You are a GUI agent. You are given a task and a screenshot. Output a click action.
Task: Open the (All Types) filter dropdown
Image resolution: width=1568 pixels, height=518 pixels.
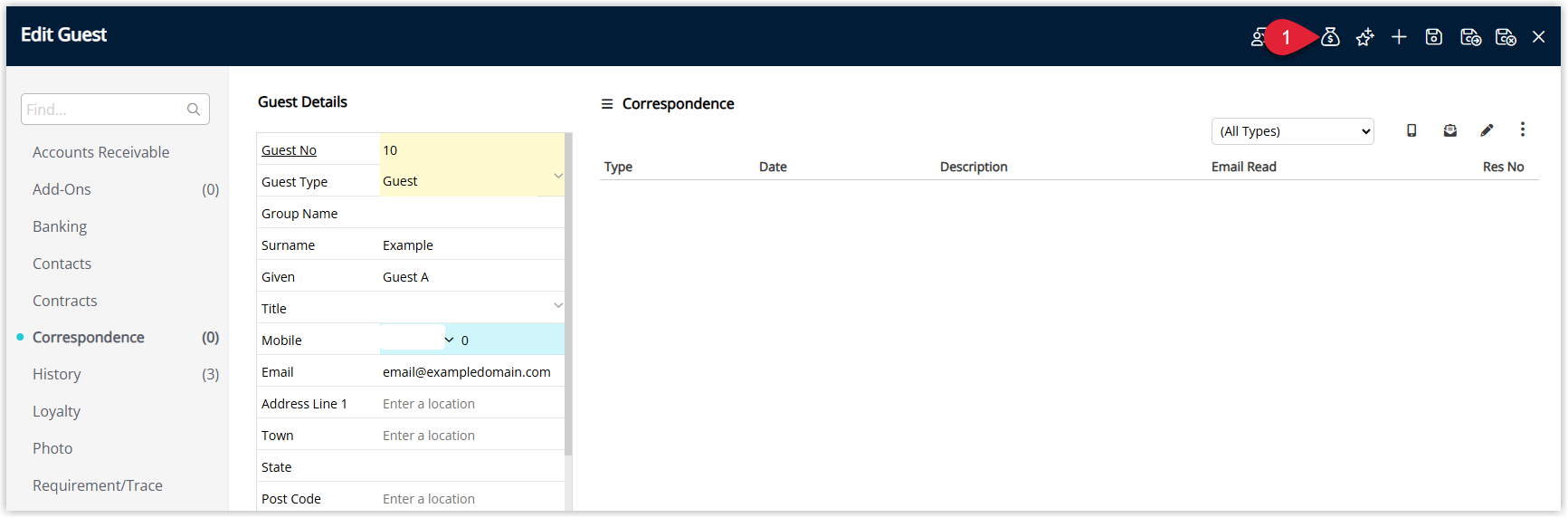click(x=1292, y=131)
